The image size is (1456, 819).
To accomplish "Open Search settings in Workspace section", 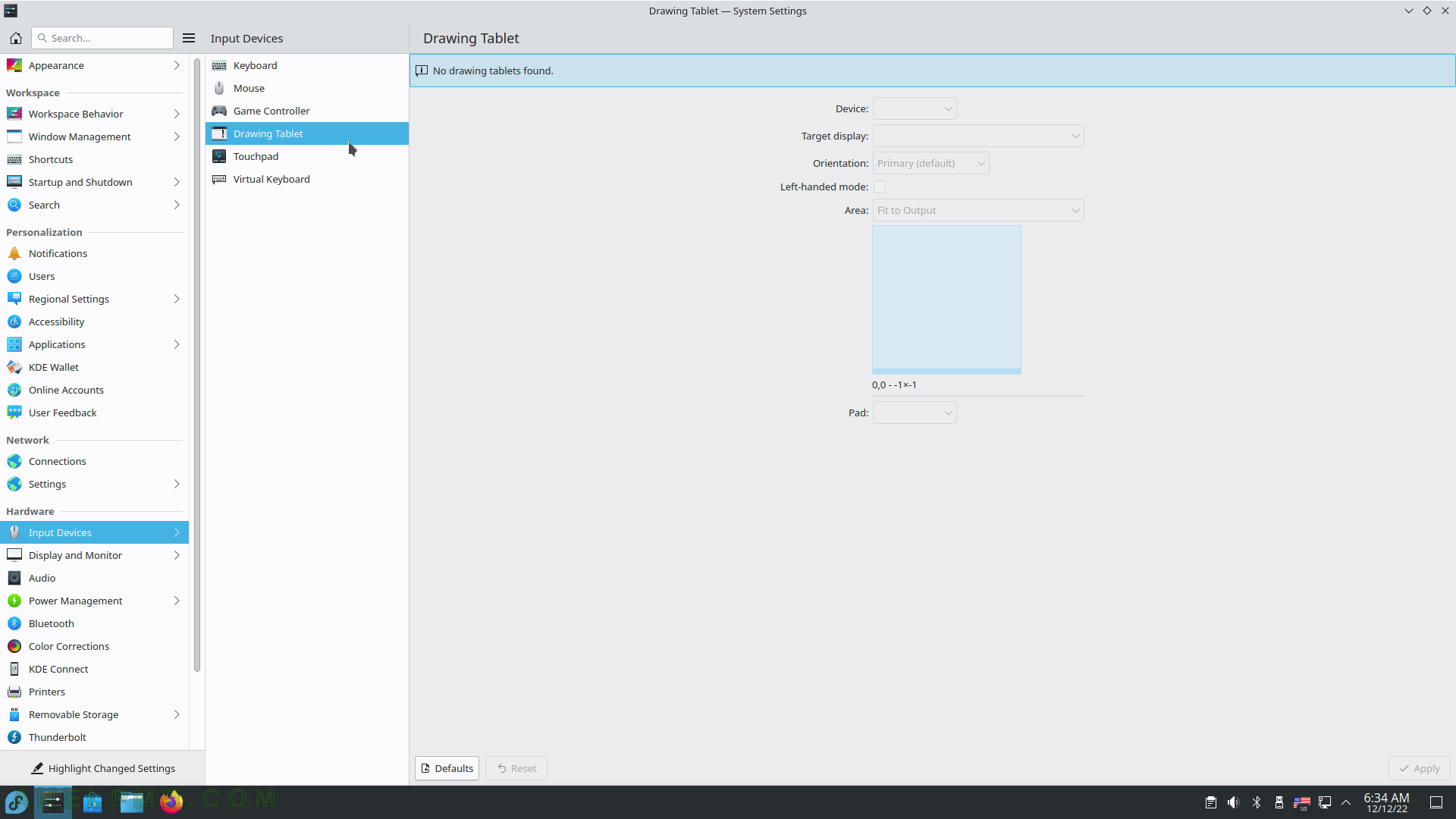I will click(x=94, y=205).
